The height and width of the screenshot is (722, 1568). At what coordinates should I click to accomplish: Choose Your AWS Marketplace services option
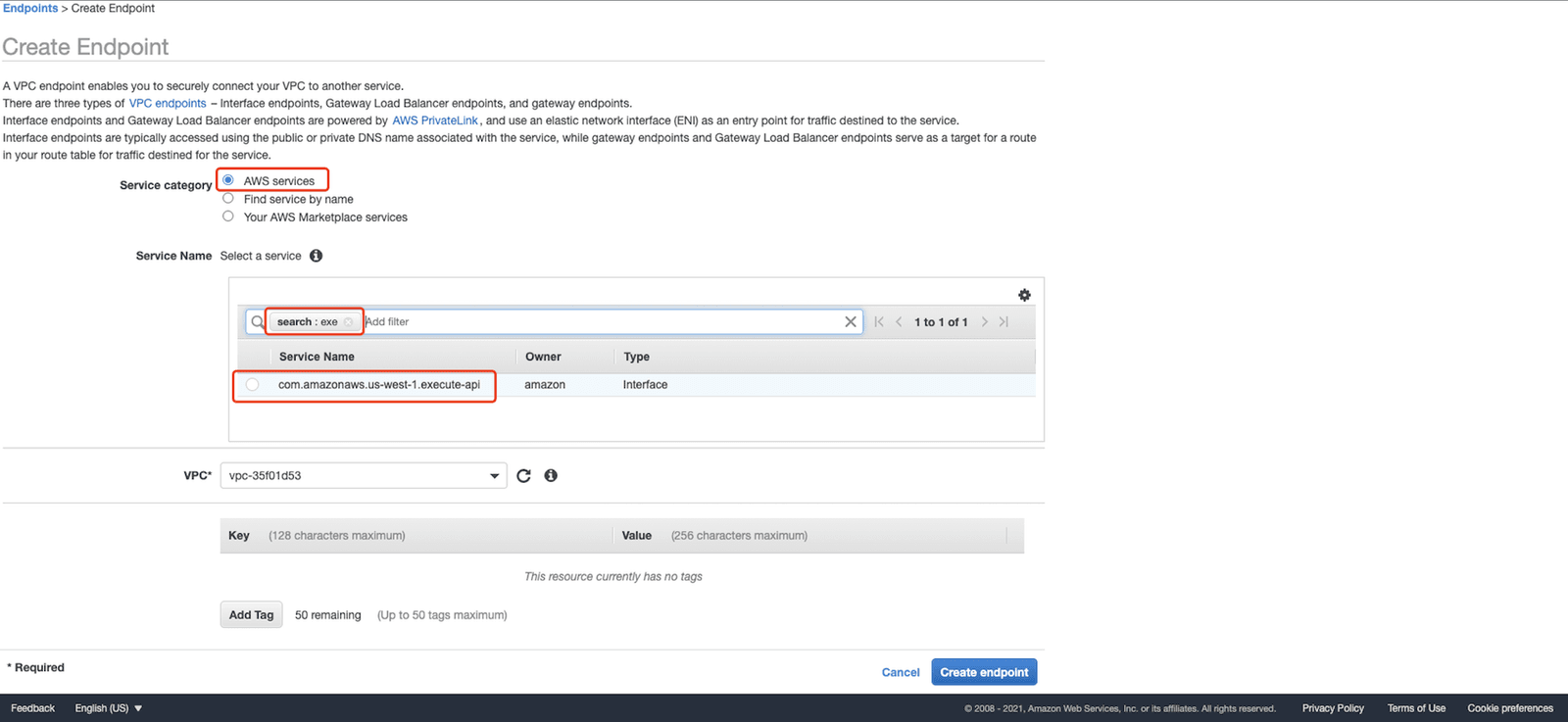pyautogui.click(x=228, y=216)
